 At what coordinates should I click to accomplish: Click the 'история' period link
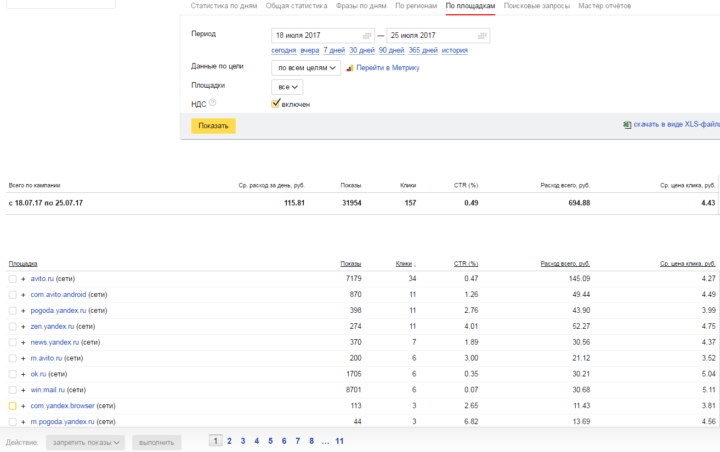click(x=455, y=50)
